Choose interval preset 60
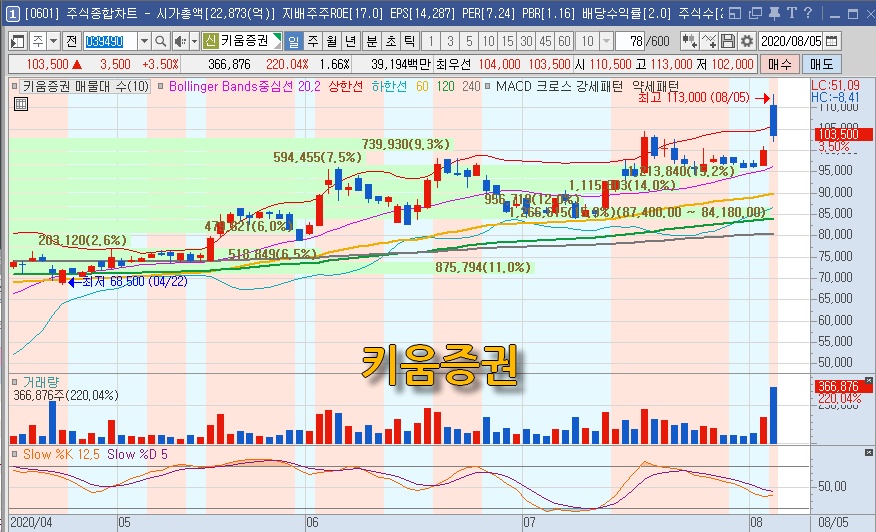Viewport: 876px width, 532px height. click(x=564, y=41)
